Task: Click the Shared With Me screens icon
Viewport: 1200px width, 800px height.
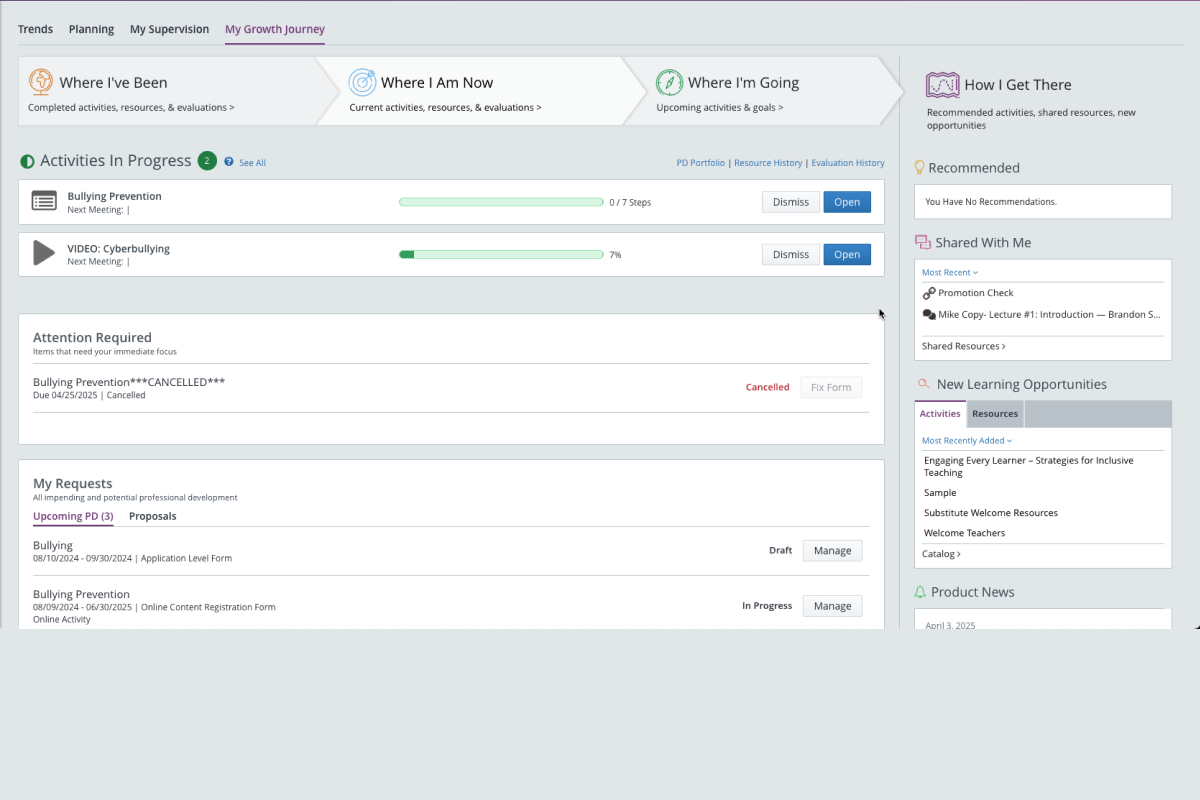Action: (x=923, y=242)
